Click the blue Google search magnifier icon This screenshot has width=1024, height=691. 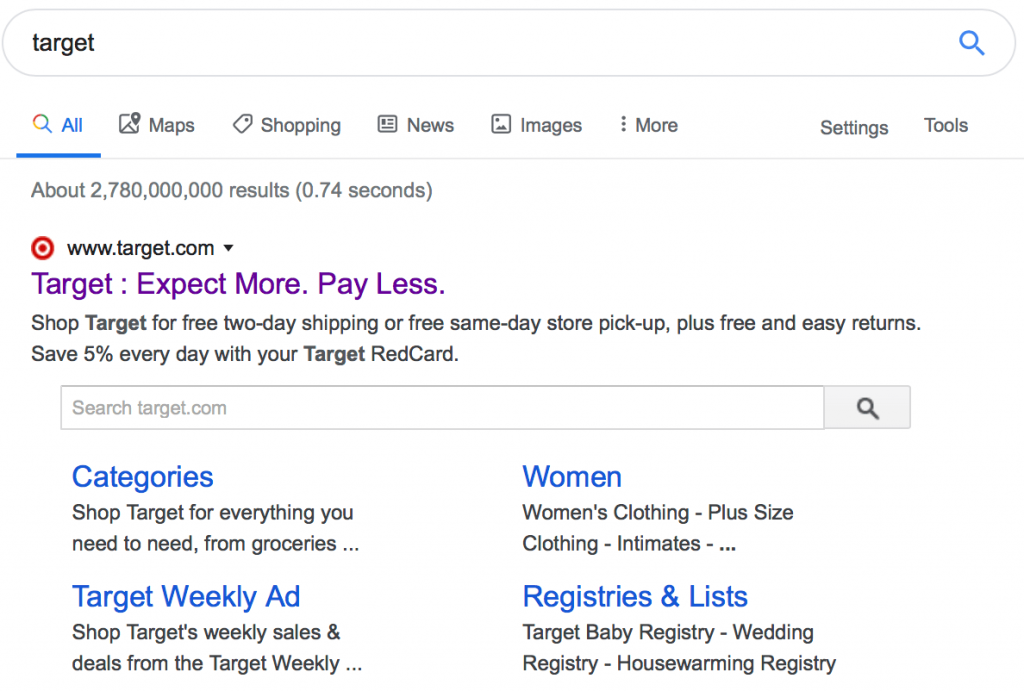coord(971,43)
